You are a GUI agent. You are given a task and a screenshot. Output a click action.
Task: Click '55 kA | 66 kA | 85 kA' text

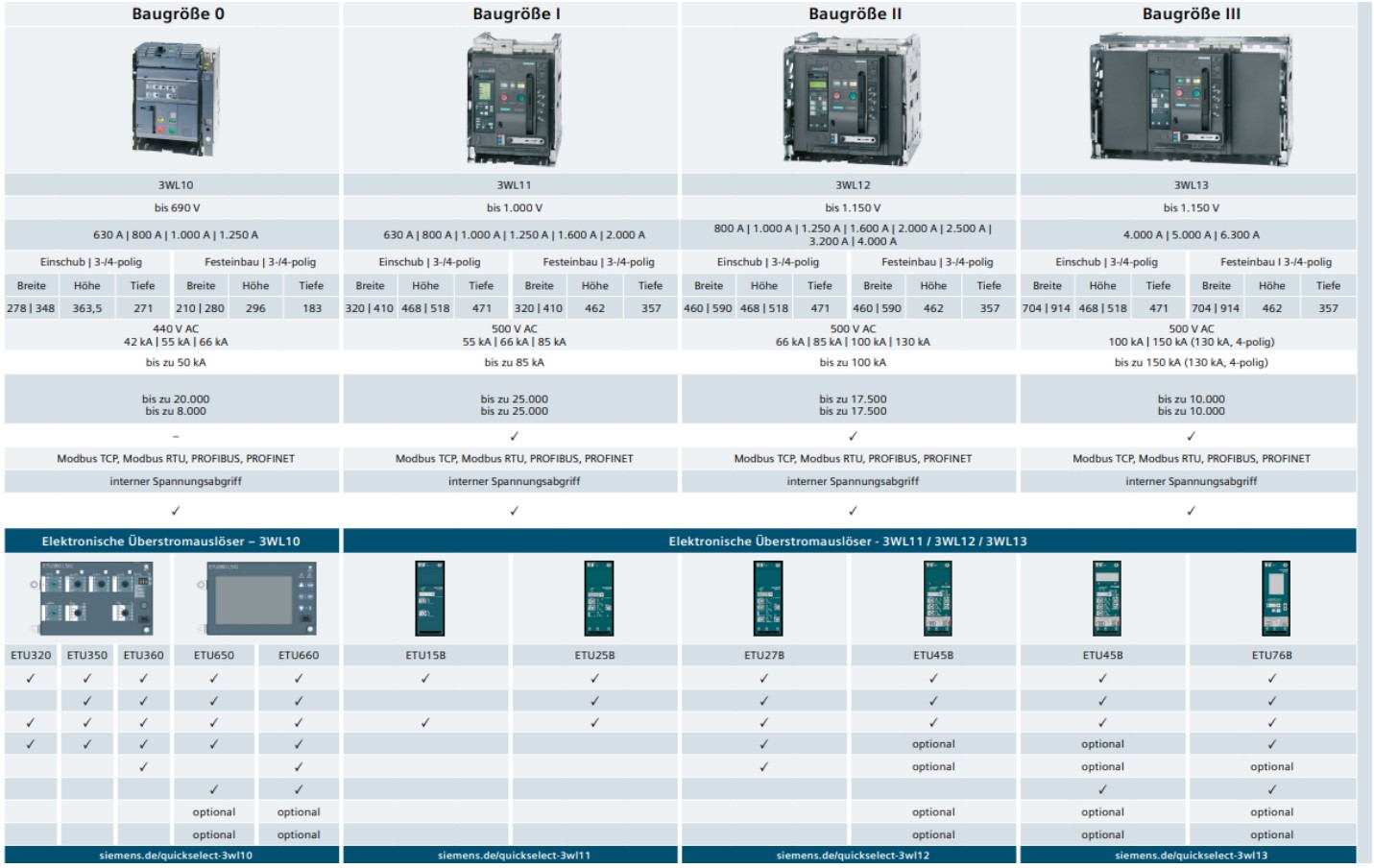click(x=514, y=342)
